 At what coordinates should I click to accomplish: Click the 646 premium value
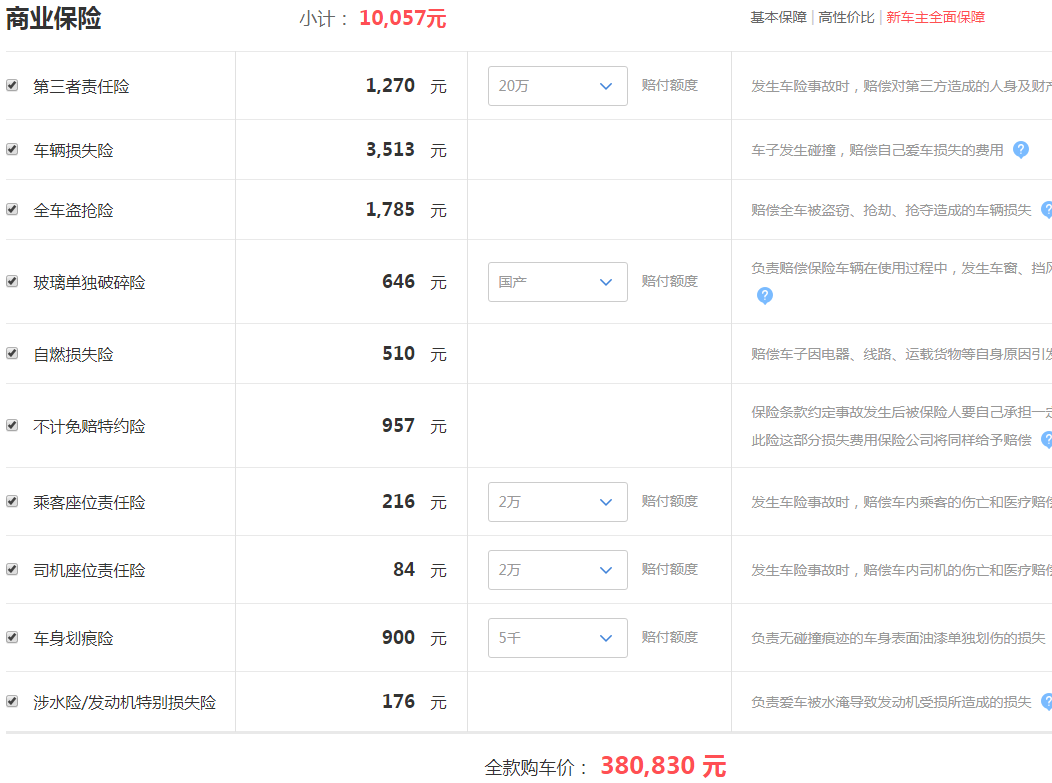399,281
